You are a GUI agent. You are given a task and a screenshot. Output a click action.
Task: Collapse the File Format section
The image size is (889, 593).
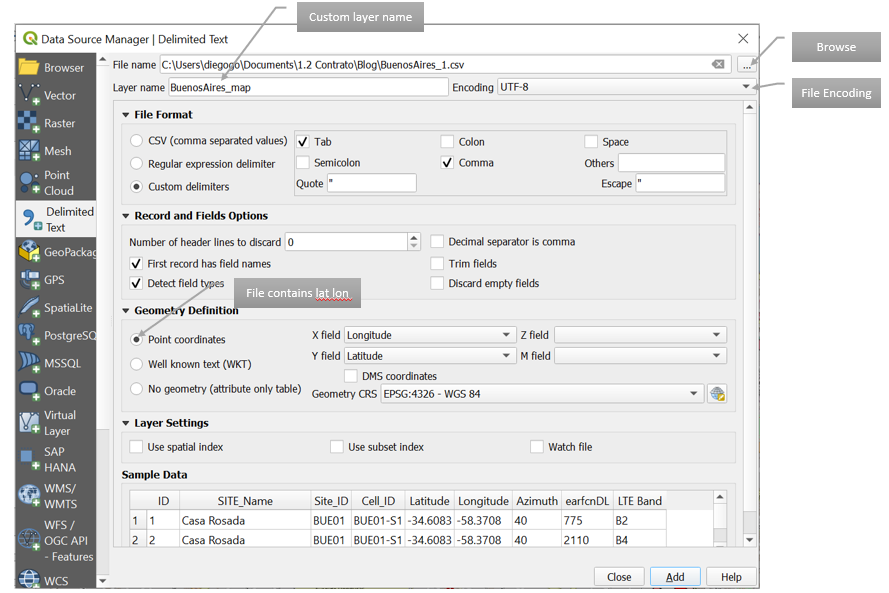(x=127, y=114)
